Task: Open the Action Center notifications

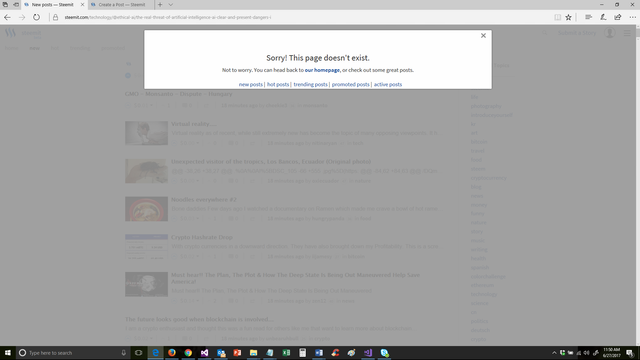Action: click(x=630, y=353)
